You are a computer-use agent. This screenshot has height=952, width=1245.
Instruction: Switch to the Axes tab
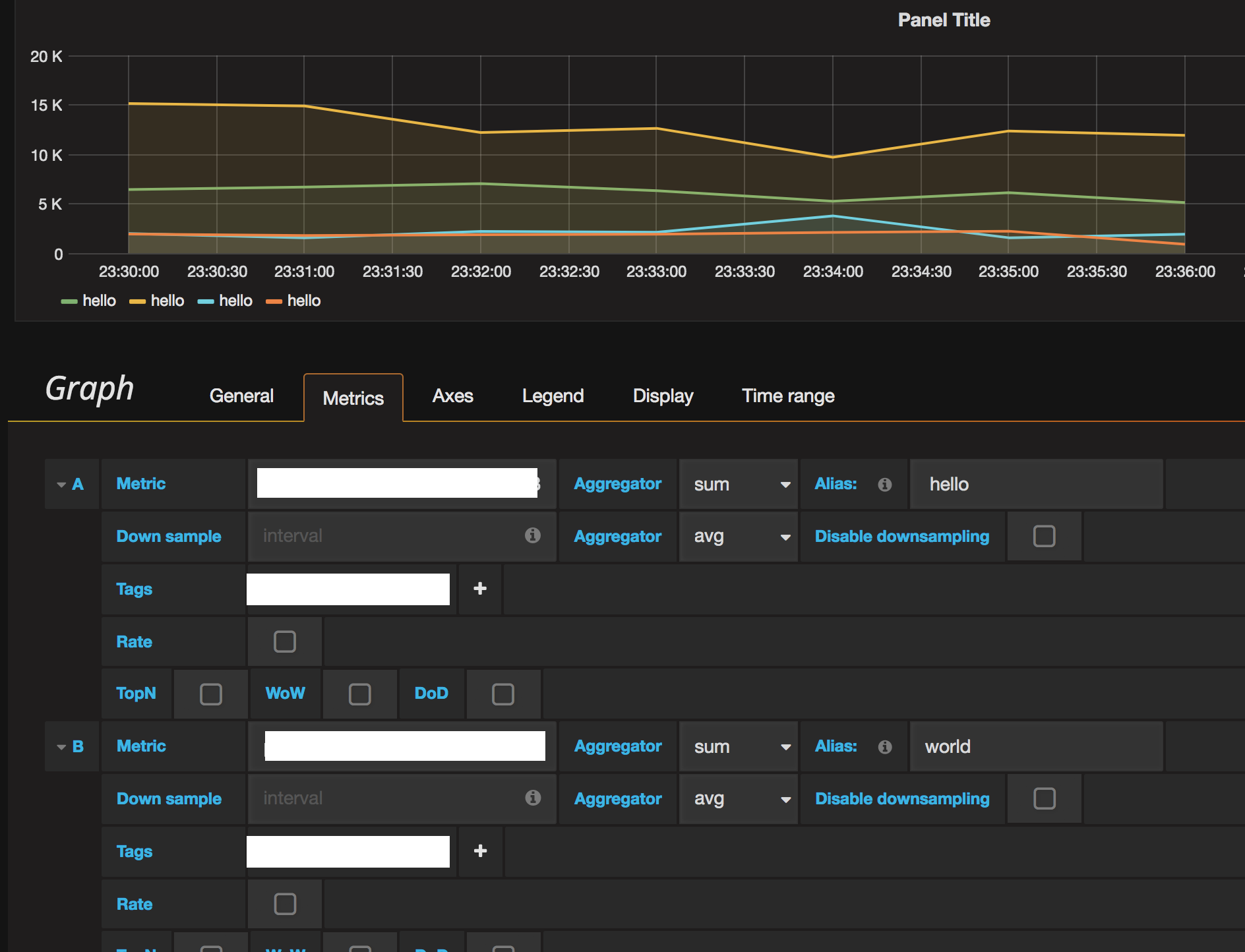tap(452, 396)
